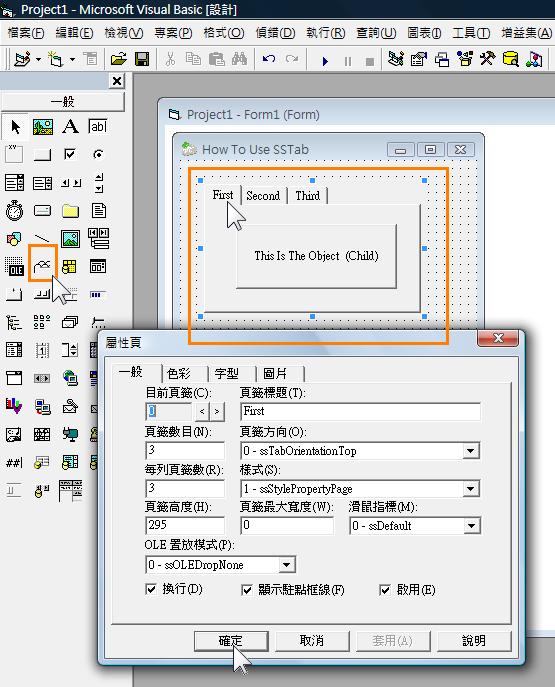Viewport: 555px width, 687px height.
Task: Start the program with Run icon
Action: click(325, 61)
